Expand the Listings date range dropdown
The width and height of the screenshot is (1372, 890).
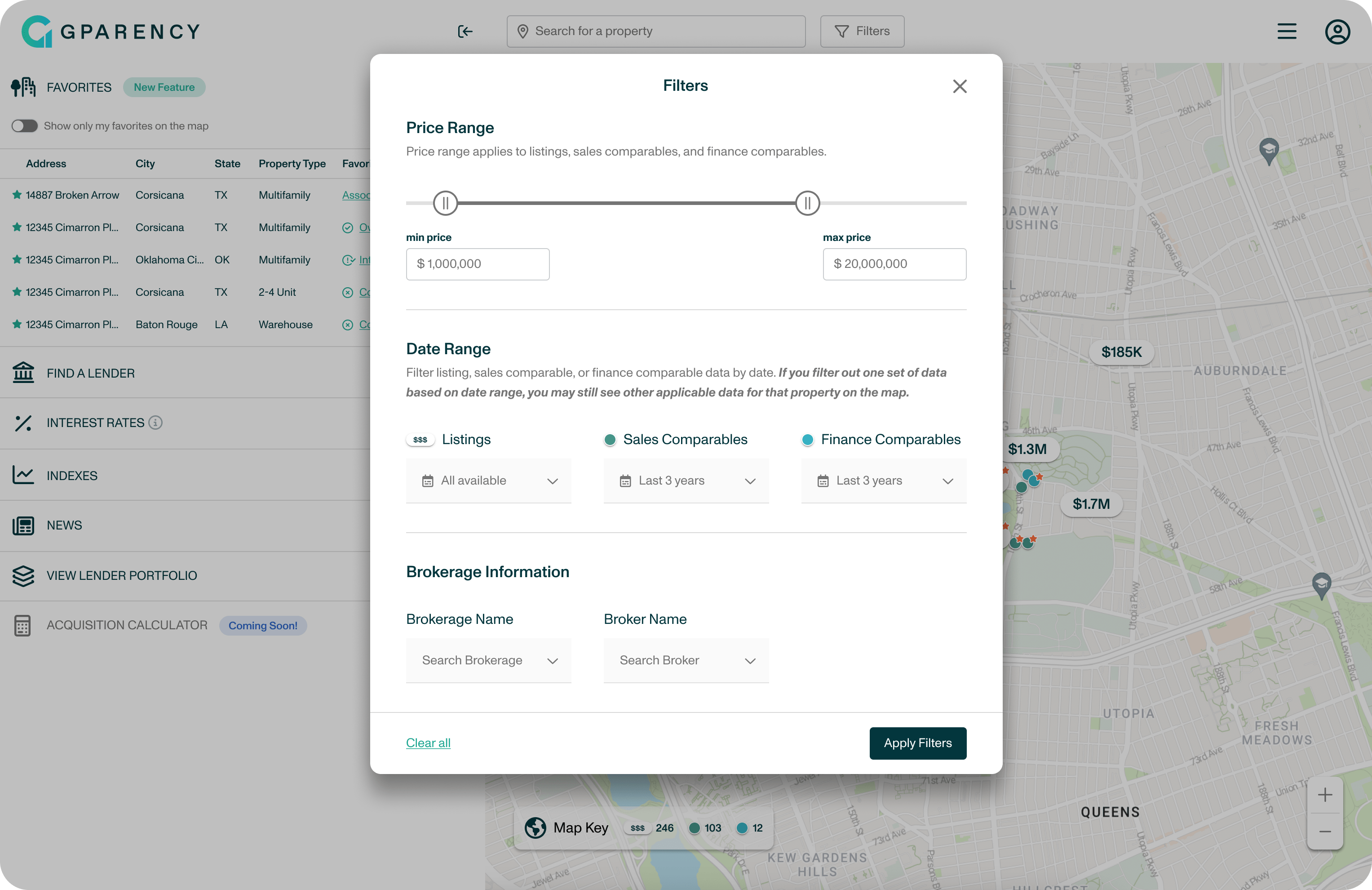pyautogui.click(x=488, y=481)
